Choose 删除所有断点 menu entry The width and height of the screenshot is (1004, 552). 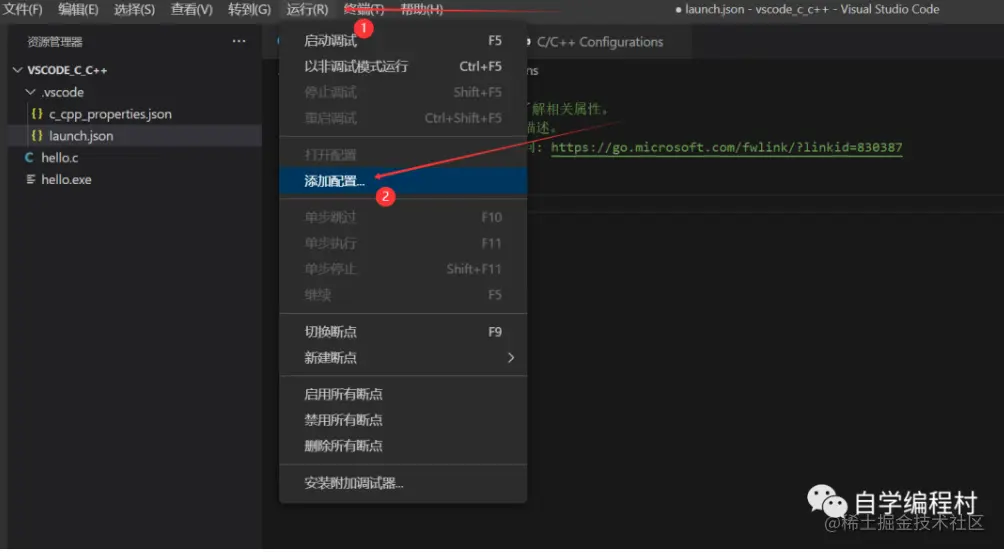[403, 446]
